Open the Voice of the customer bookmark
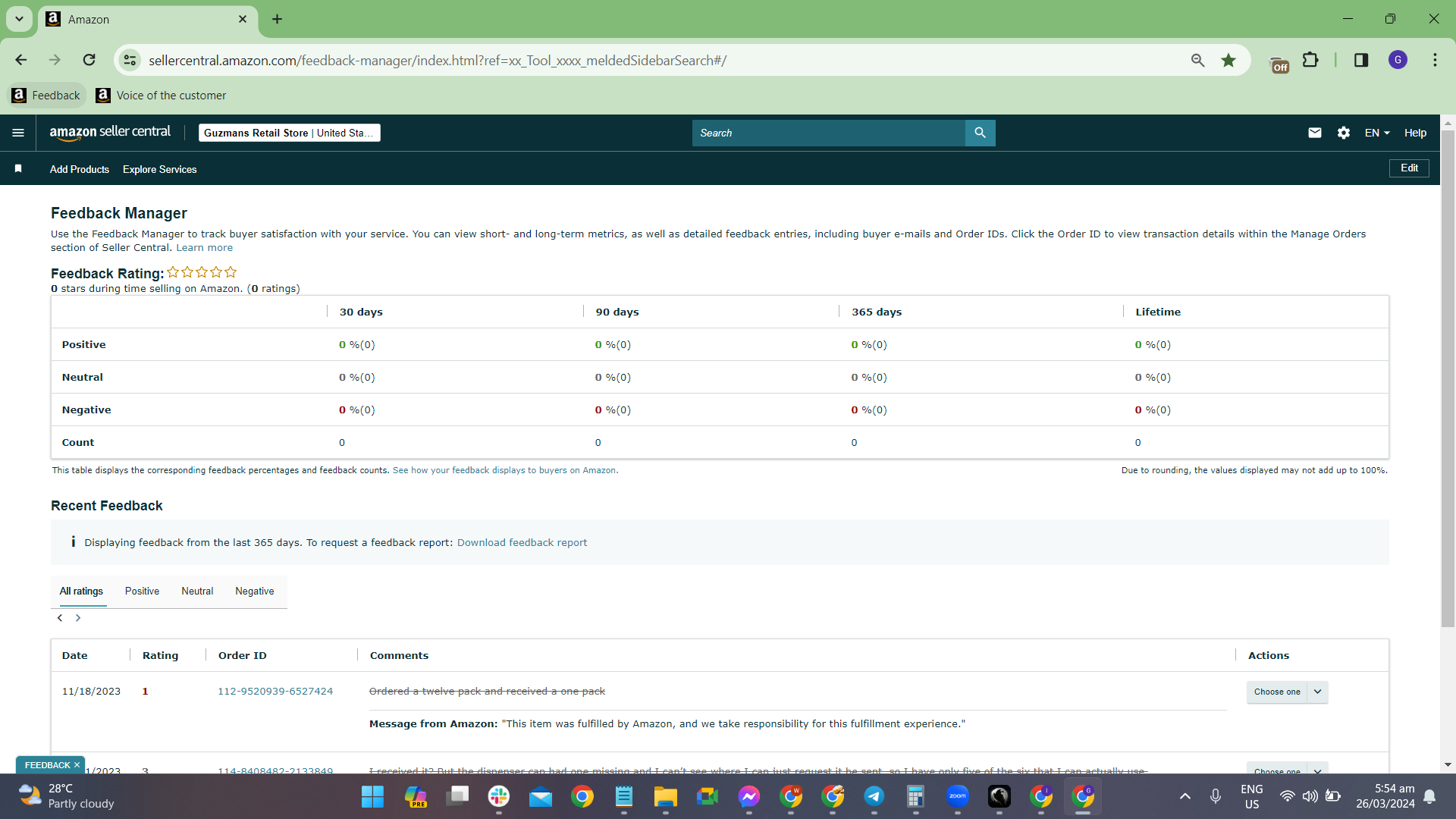The image size is (1456, 819). tap(161, 96)
